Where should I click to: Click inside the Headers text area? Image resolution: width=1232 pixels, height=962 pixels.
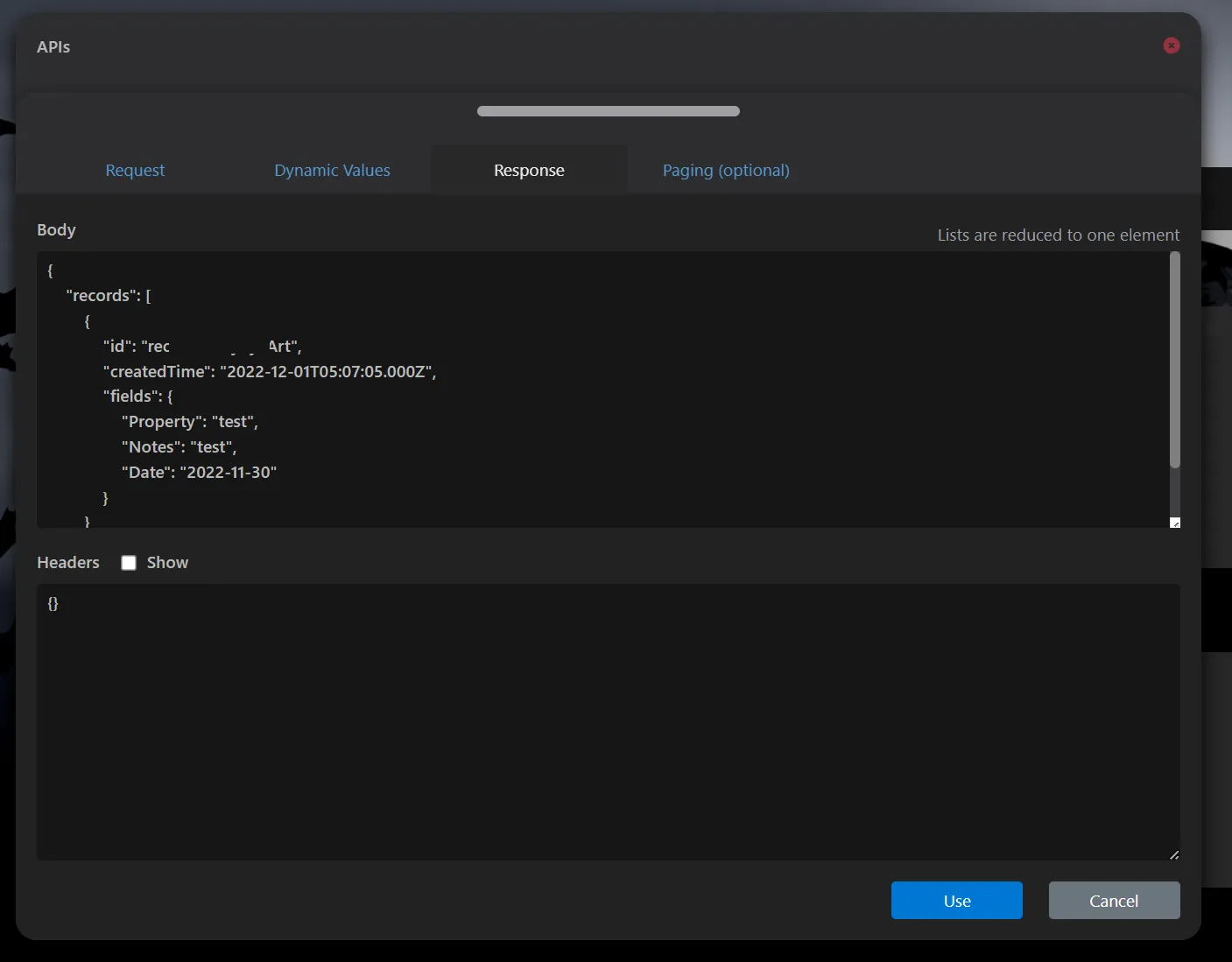(x=608, y=722)
